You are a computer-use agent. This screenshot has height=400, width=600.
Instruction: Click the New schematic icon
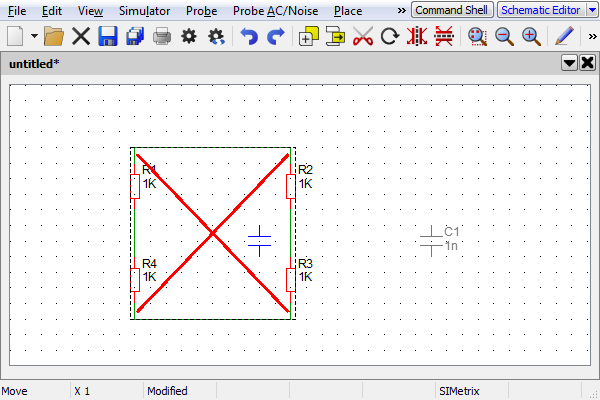tap(15, 36)
